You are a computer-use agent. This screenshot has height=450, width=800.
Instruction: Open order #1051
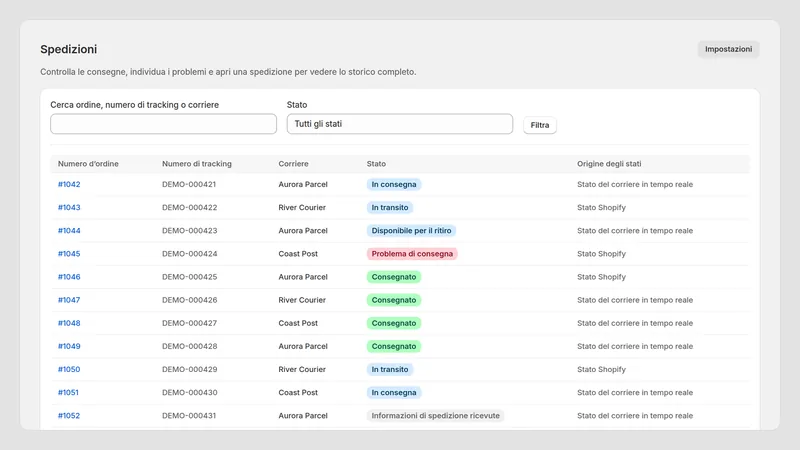pos(68,392)
